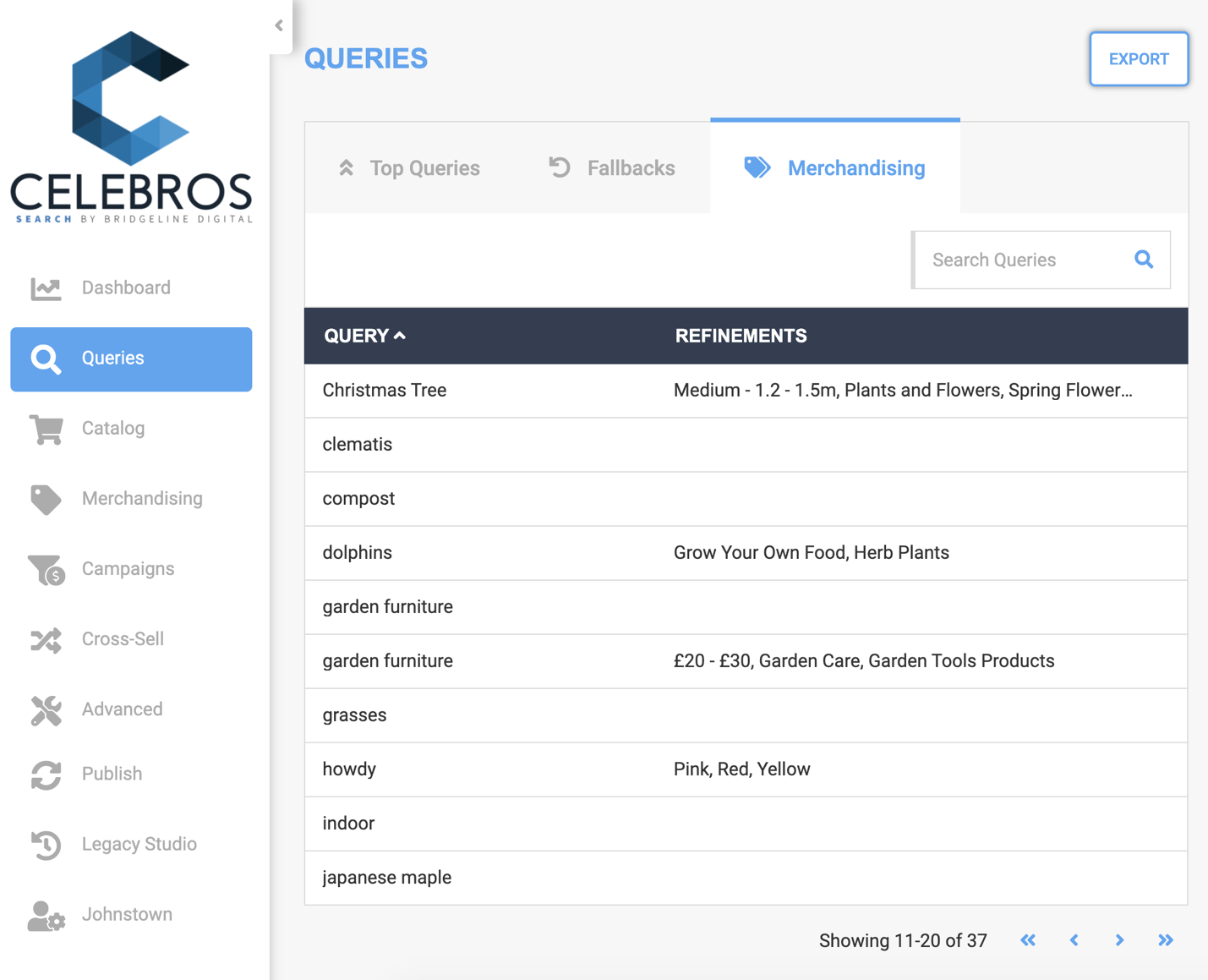The width and height of the screenshot is (1208, 980).
Task: Go to the previous page
Action: [x=1074, y=940]
